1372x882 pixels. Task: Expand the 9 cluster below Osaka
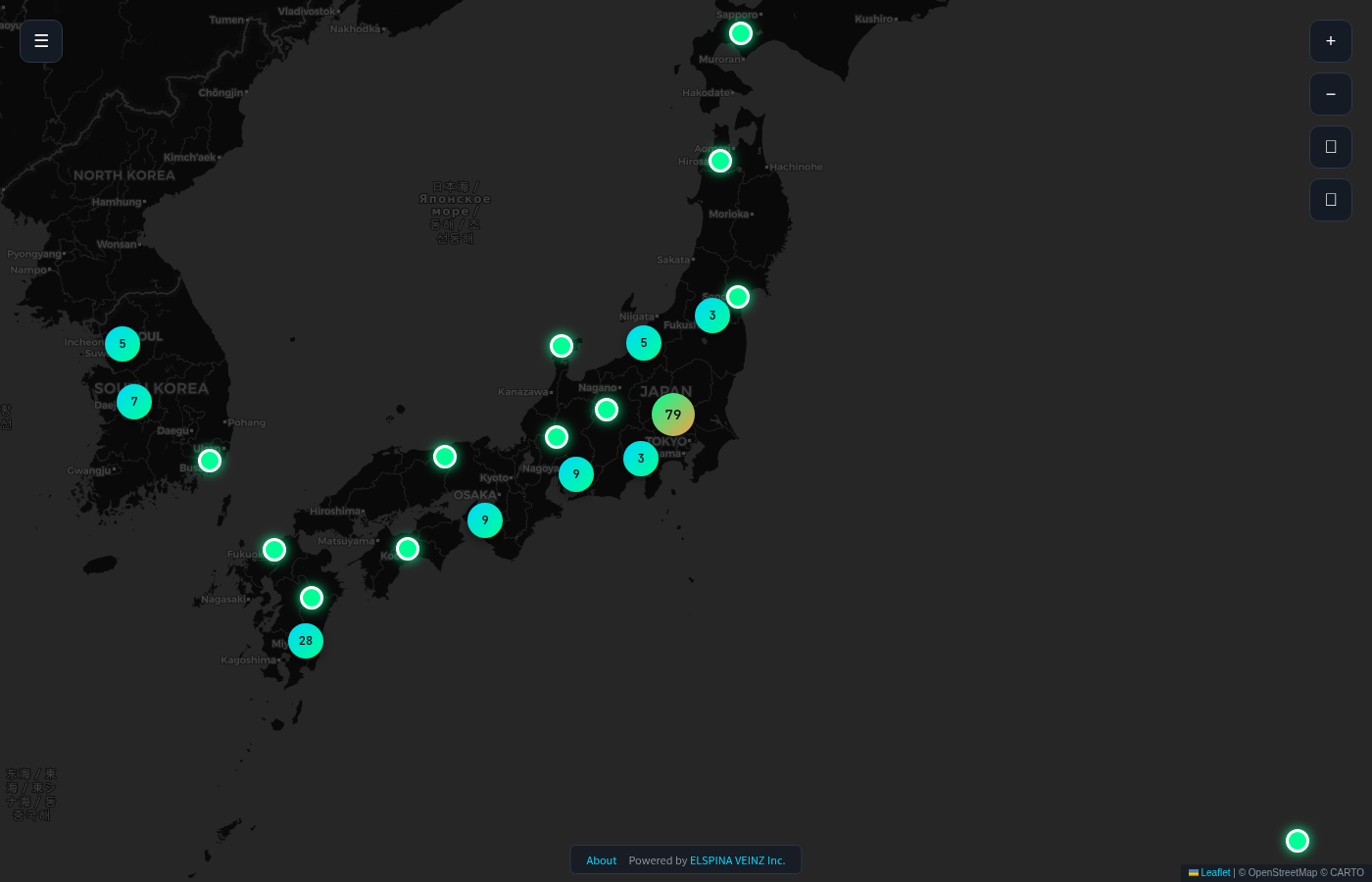(x=485, y=520)
